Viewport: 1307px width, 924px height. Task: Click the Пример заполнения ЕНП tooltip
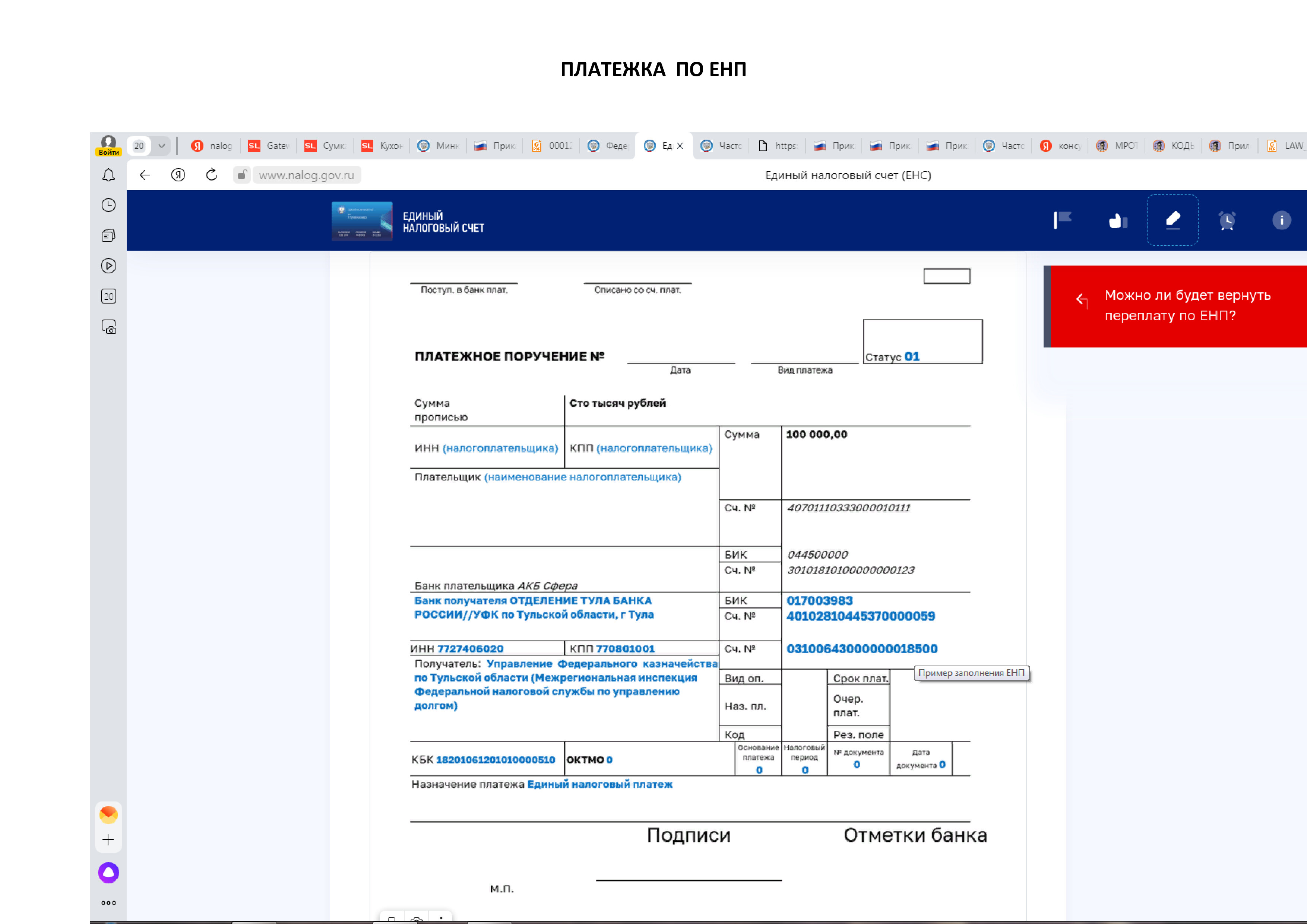[x=971, y=673]
